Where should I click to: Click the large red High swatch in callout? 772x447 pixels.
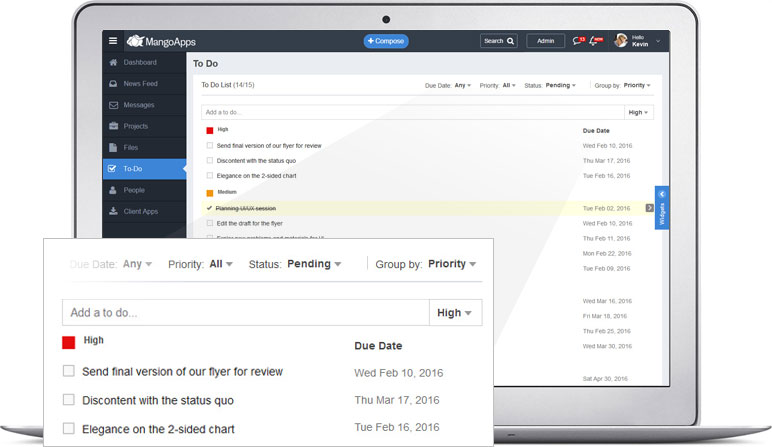pos(68,343)
